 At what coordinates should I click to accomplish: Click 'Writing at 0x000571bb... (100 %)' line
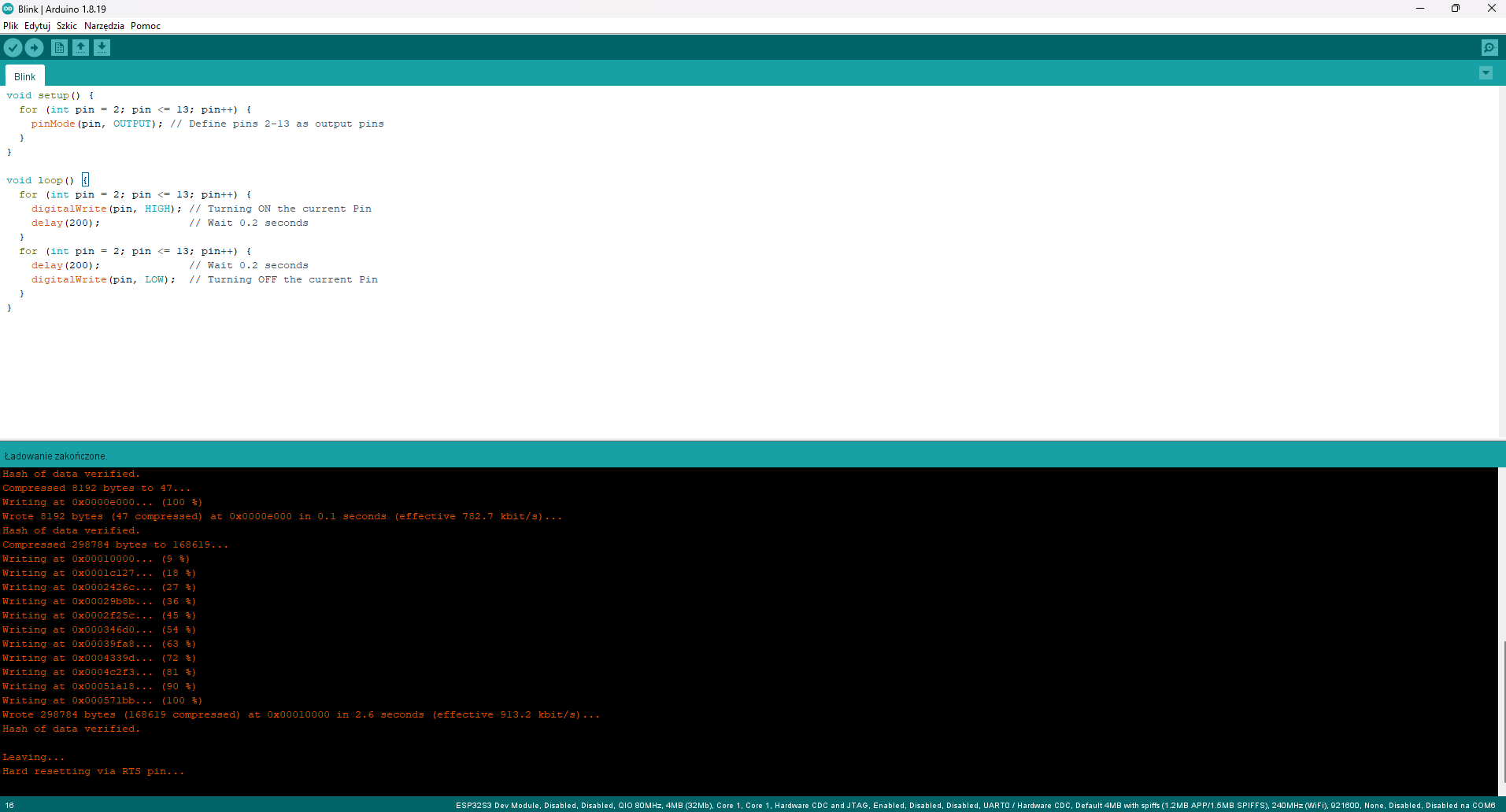click(102, 700)
